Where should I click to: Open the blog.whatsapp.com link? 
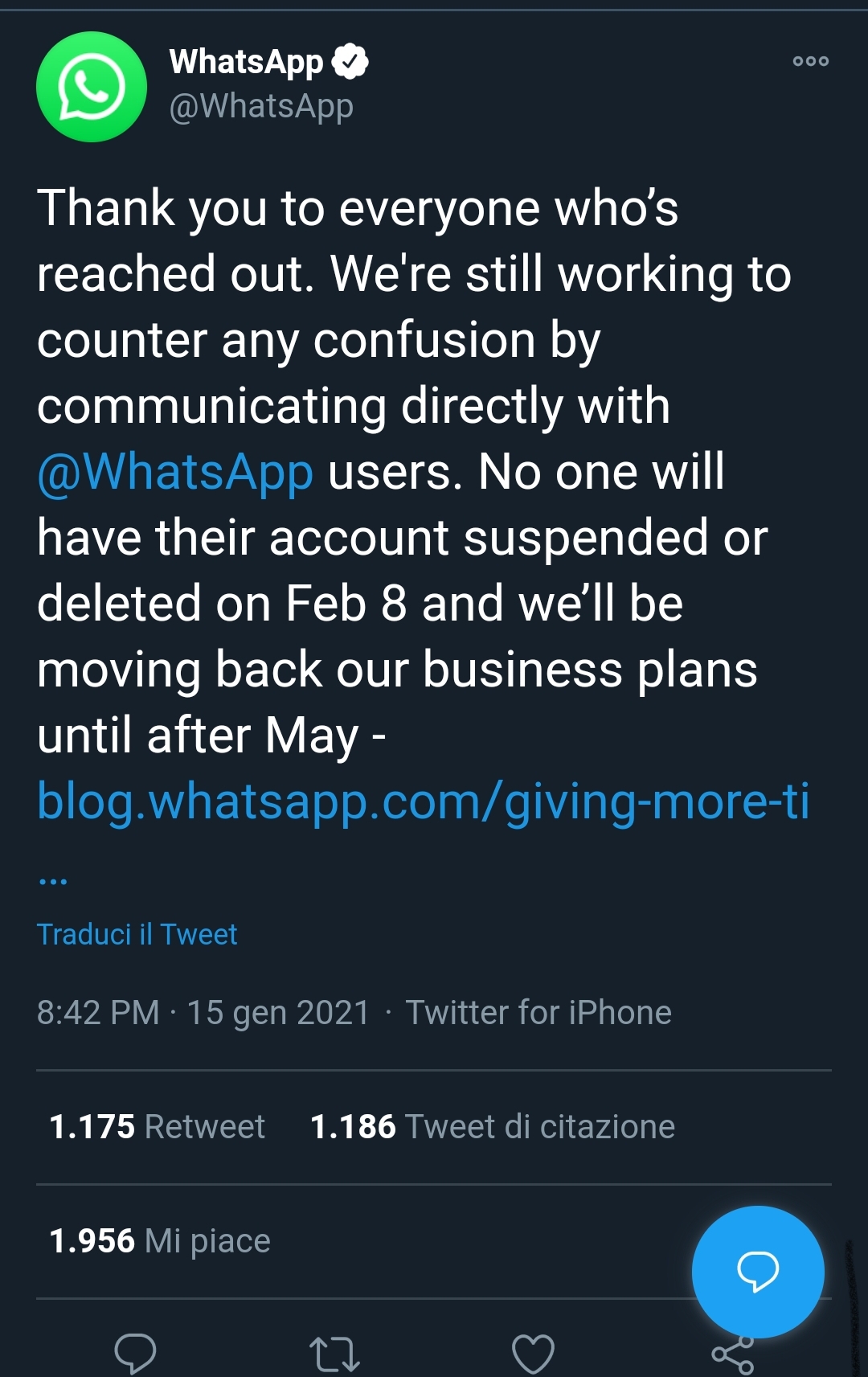423,801
